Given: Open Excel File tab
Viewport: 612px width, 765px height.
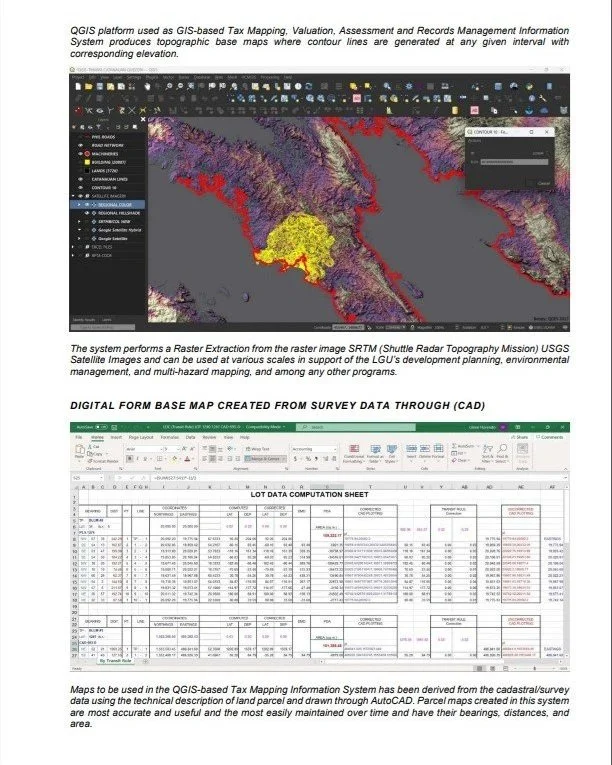Looking at the screenshot, I should point(79,438).
